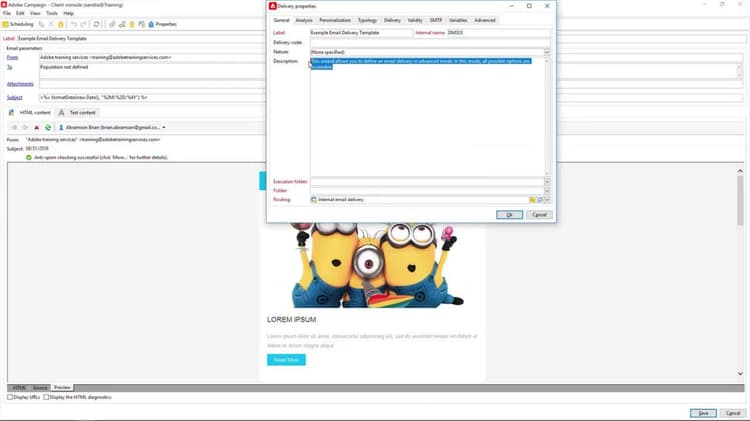Open the File menu
The image size is (750, 421).
pyautogui.click(x=7, y=13)
